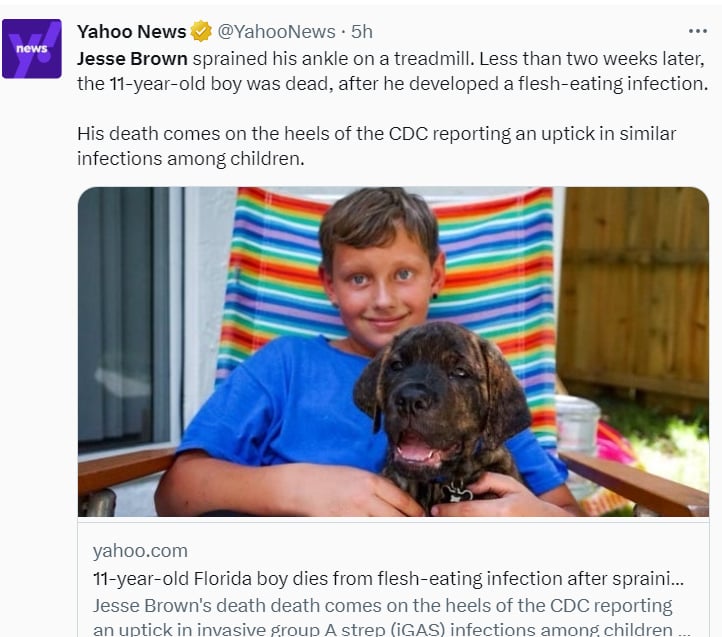722x637 pixels.
Task: Open the three-dot more options menu
Action: (x=698, y=31)
